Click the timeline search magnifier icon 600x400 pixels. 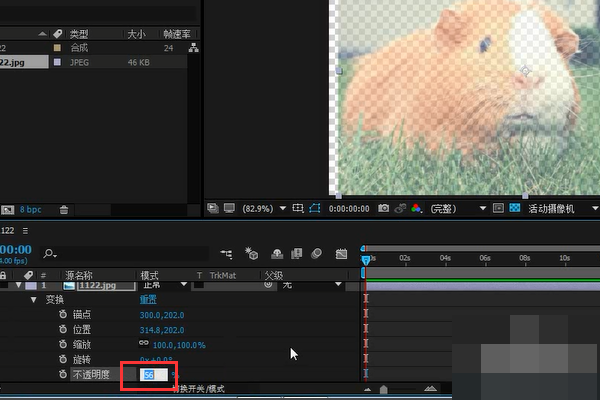click(x=49, y=253)
